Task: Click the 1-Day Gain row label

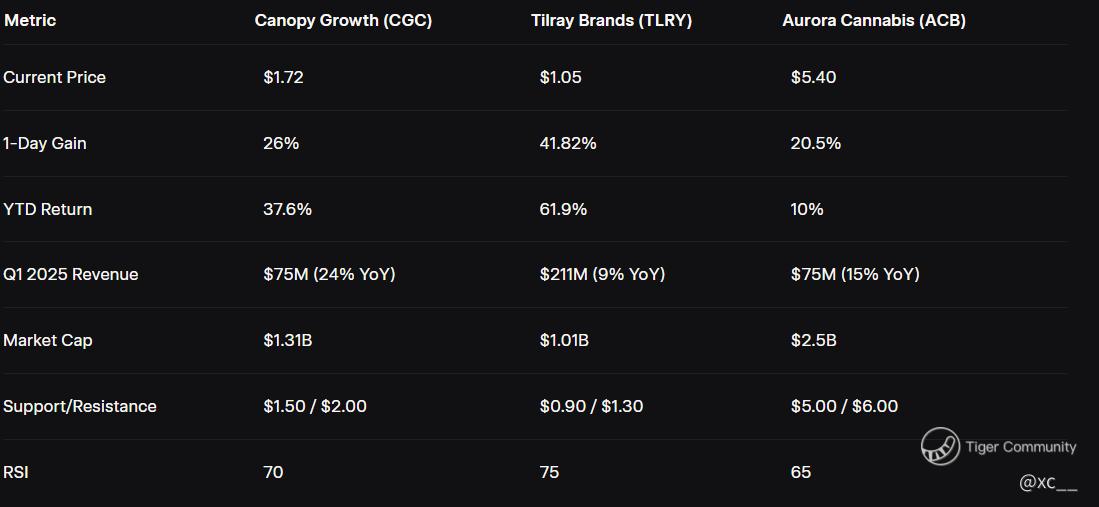Action: point(45,143)
